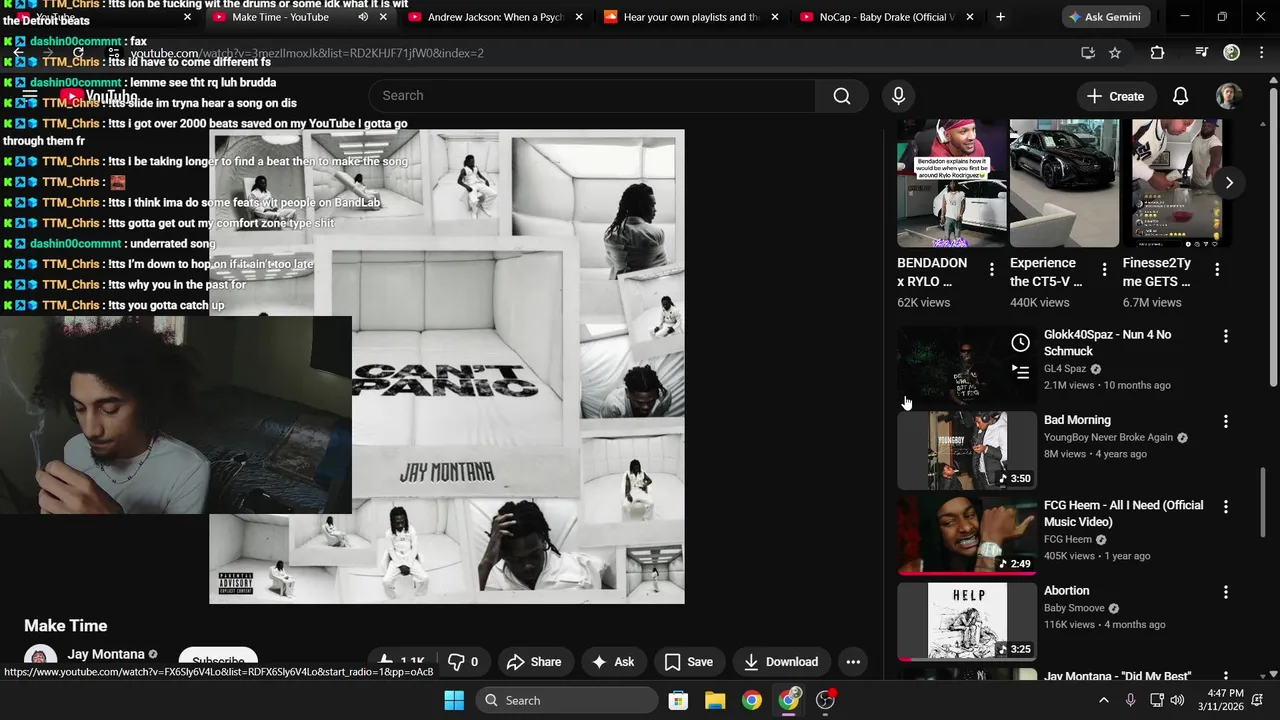The height and width of the screenshot is (720, 1280).
Task: Show next Shorts with the right arrow
Action: (1228, 183)
